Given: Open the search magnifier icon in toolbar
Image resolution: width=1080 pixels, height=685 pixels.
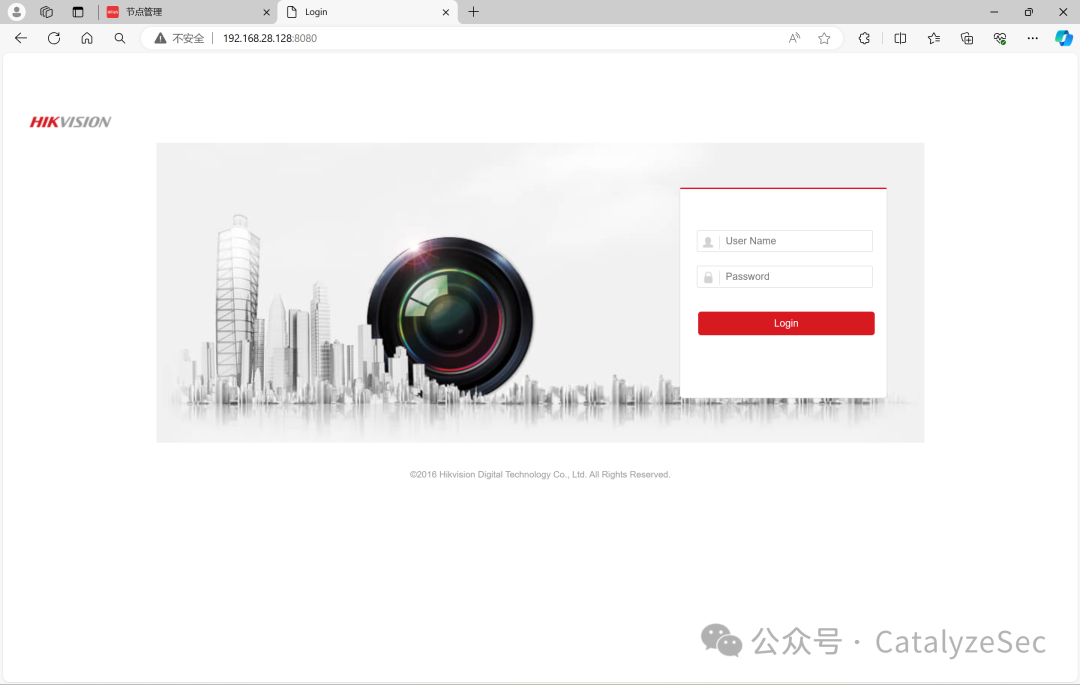Looking at the screenshot, I should coord(120,39).
